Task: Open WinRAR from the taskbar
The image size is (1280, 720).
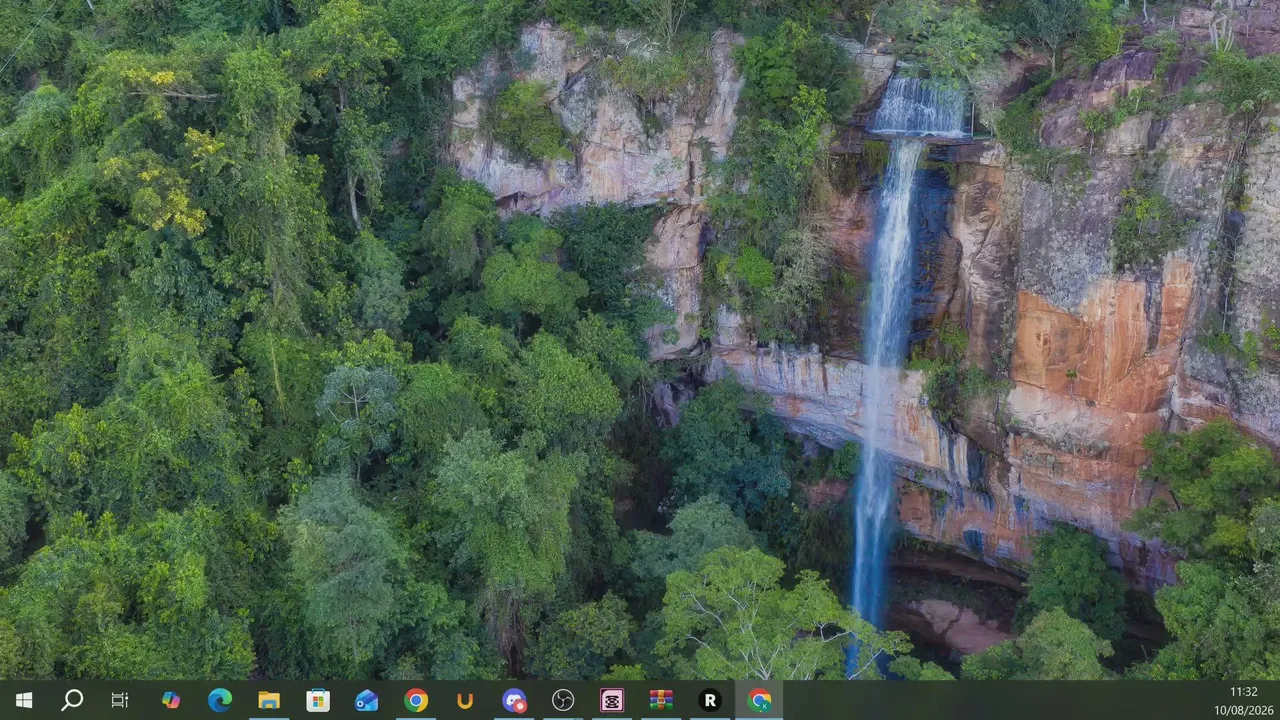Action: coord(661,700)
